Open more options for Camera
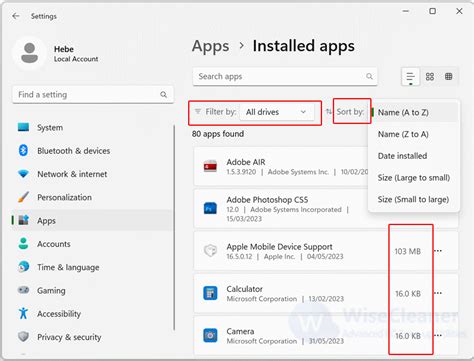This screenshot has height=361, width=474. click(x=438, y=335)
